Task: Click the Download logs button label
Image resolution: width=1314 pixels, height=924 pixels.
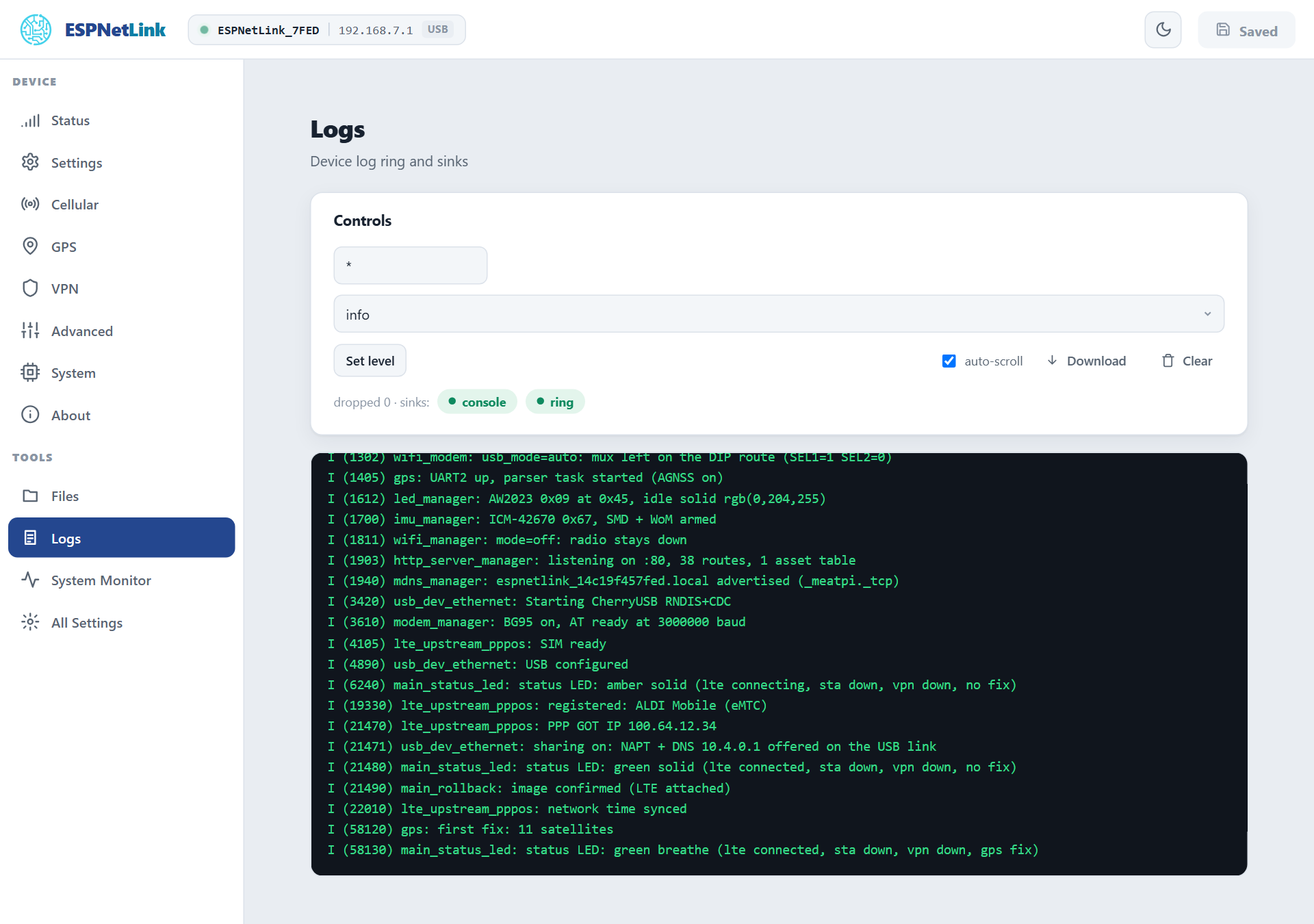Action: 1096,361
